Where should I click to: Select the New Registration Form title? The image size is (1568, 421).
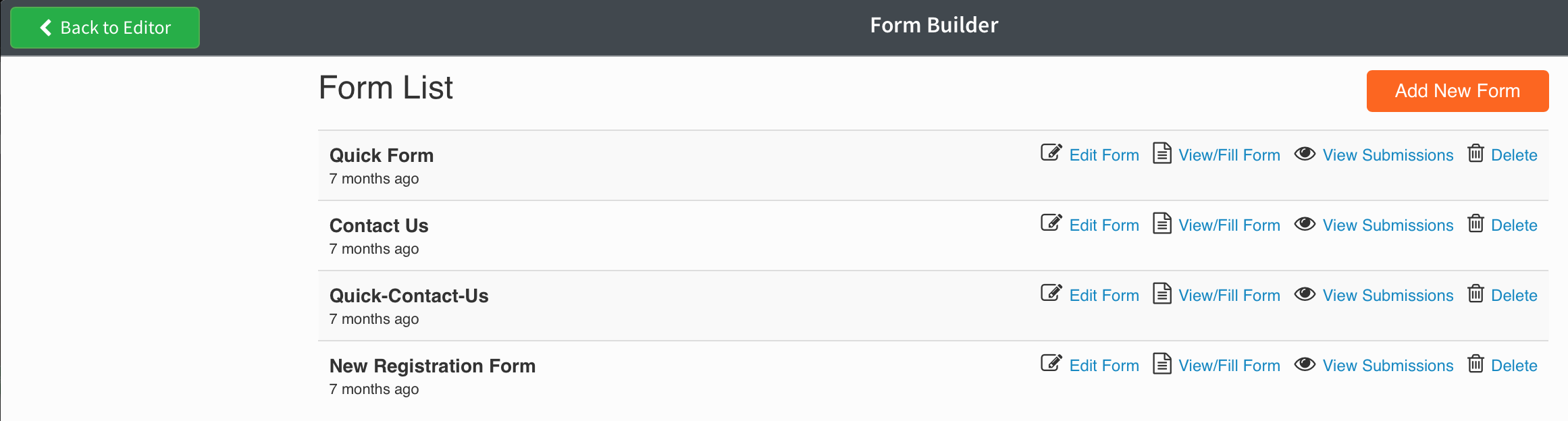point(432,366)
